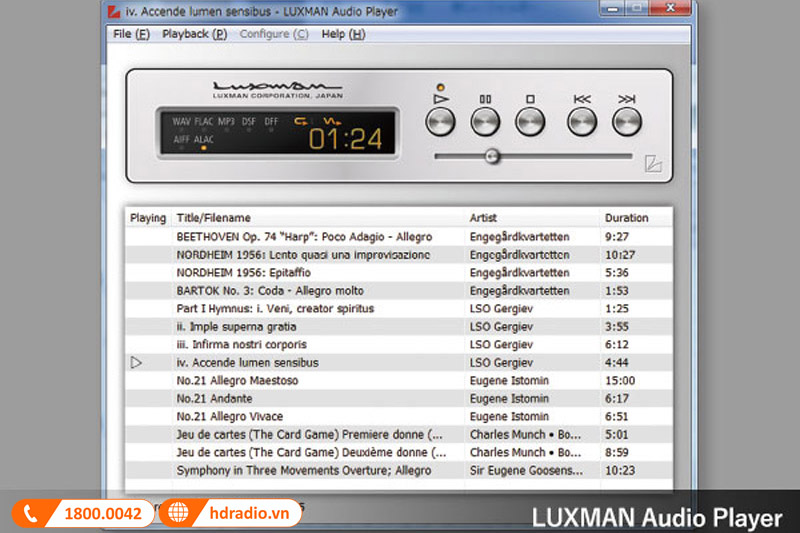Open the File menu

pyautogui.click(x=131, y=34)
